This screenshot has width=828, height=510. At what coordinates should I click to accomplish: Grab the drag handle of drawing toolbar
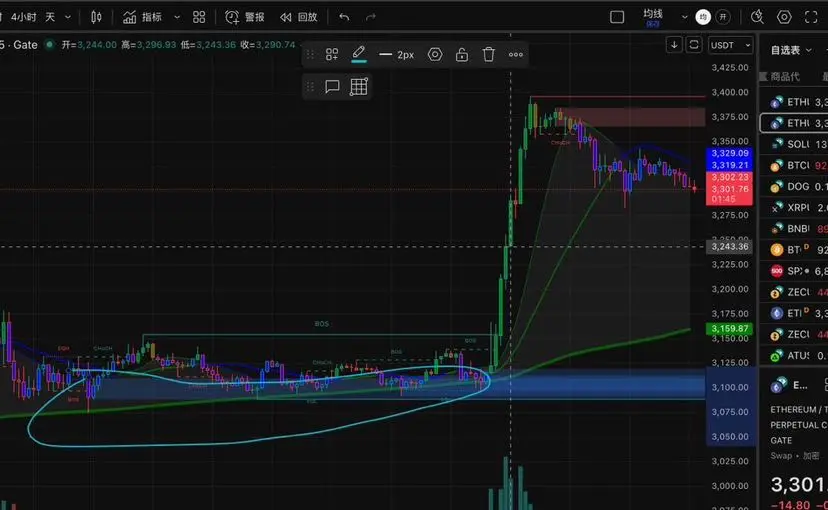[x=310, y=54]
